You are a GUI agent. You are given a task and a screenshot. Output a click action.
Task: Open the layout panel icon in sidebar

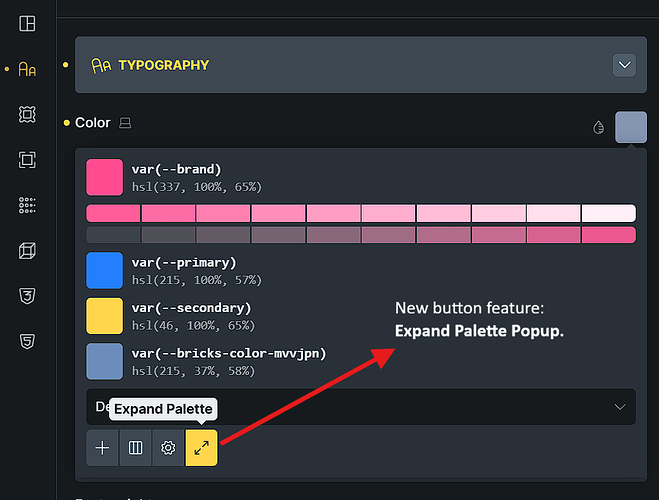click(27, 23)
